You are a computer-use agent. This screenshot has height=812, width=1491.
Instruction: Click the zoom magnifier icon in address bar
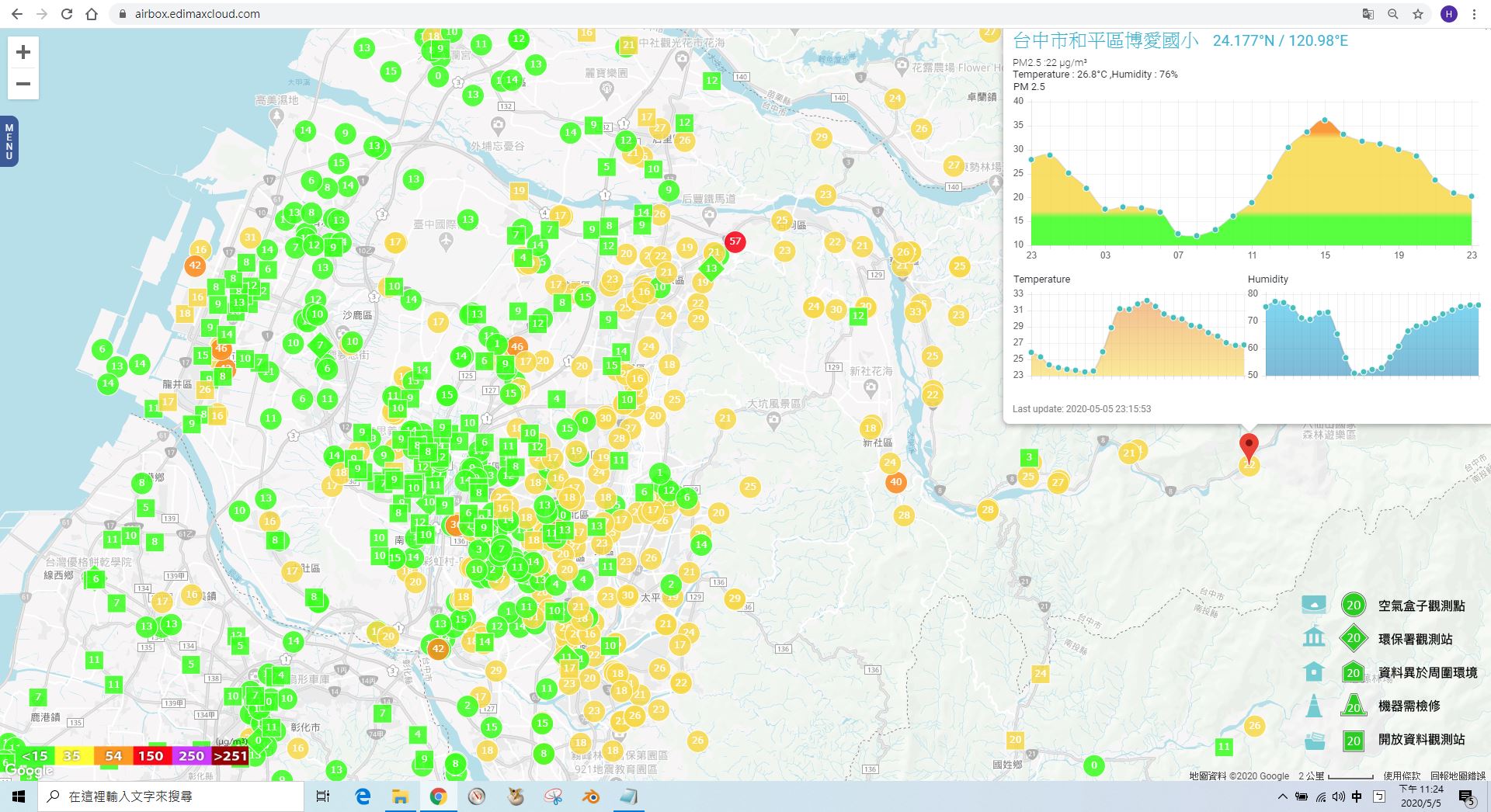point(1393,14)
